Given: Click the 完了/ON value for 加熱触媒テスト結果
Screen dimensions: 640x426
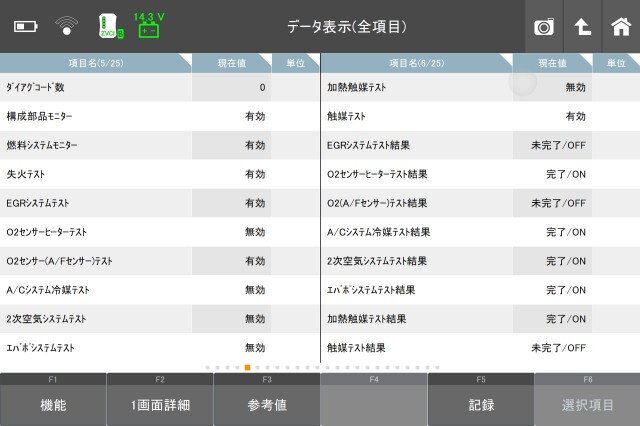Looking at the screenshot, I should pos(566,319).
